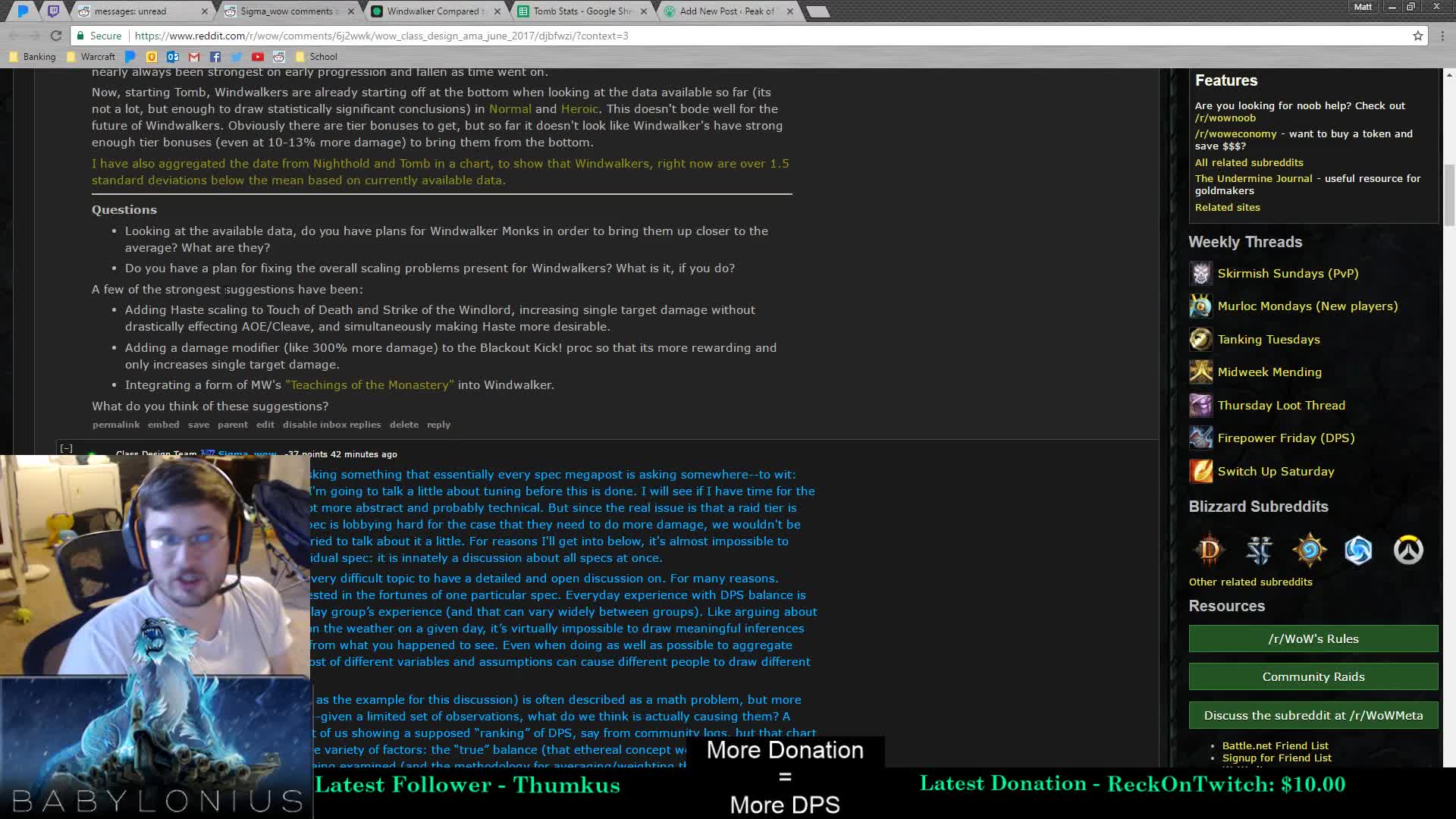
Task: Click embed under the comment
Action: tap(164, 425)
